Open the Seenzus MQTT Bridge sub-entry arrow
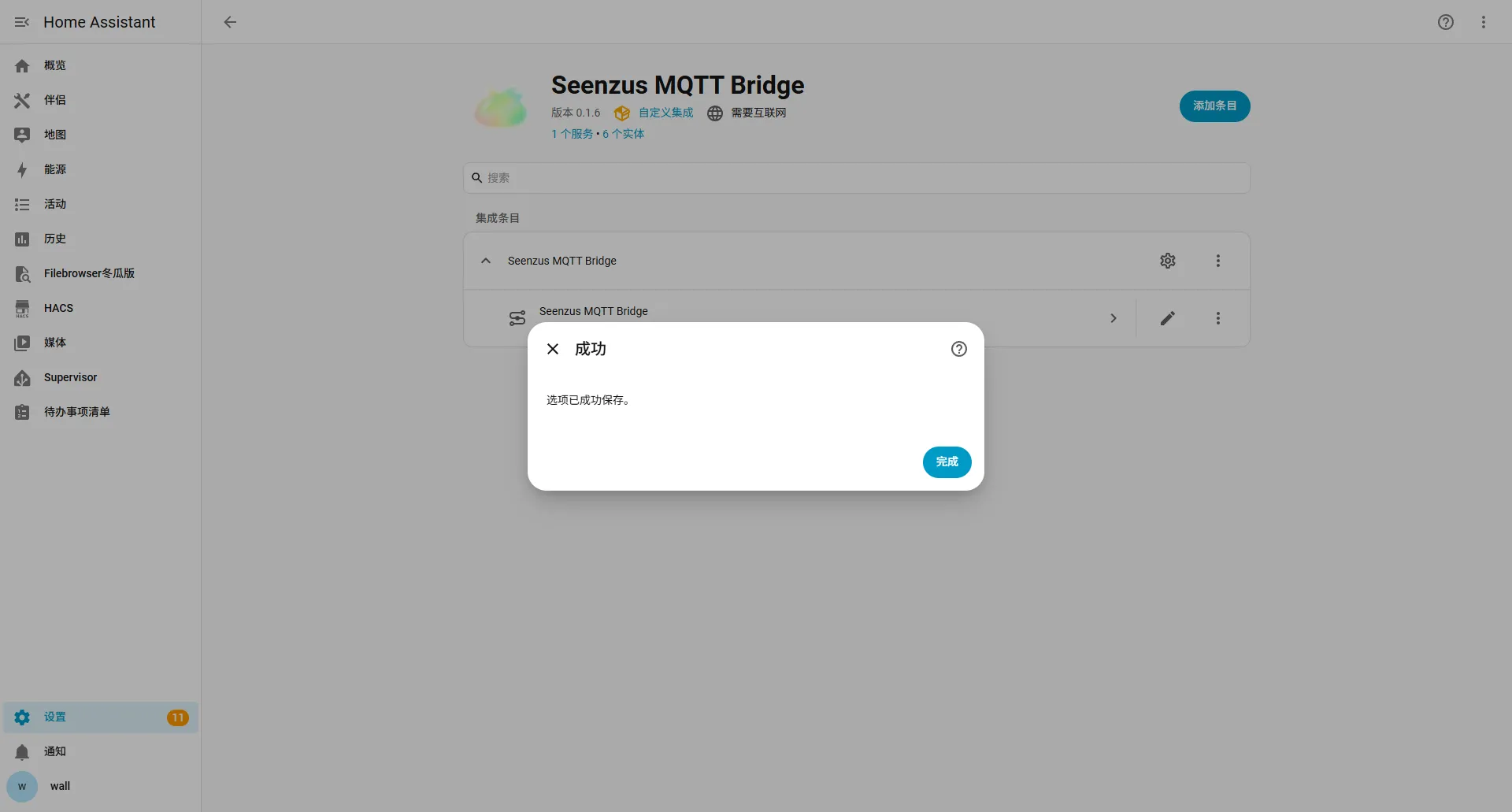This screenshot has height=812, width=1512. coord(1113,318)
